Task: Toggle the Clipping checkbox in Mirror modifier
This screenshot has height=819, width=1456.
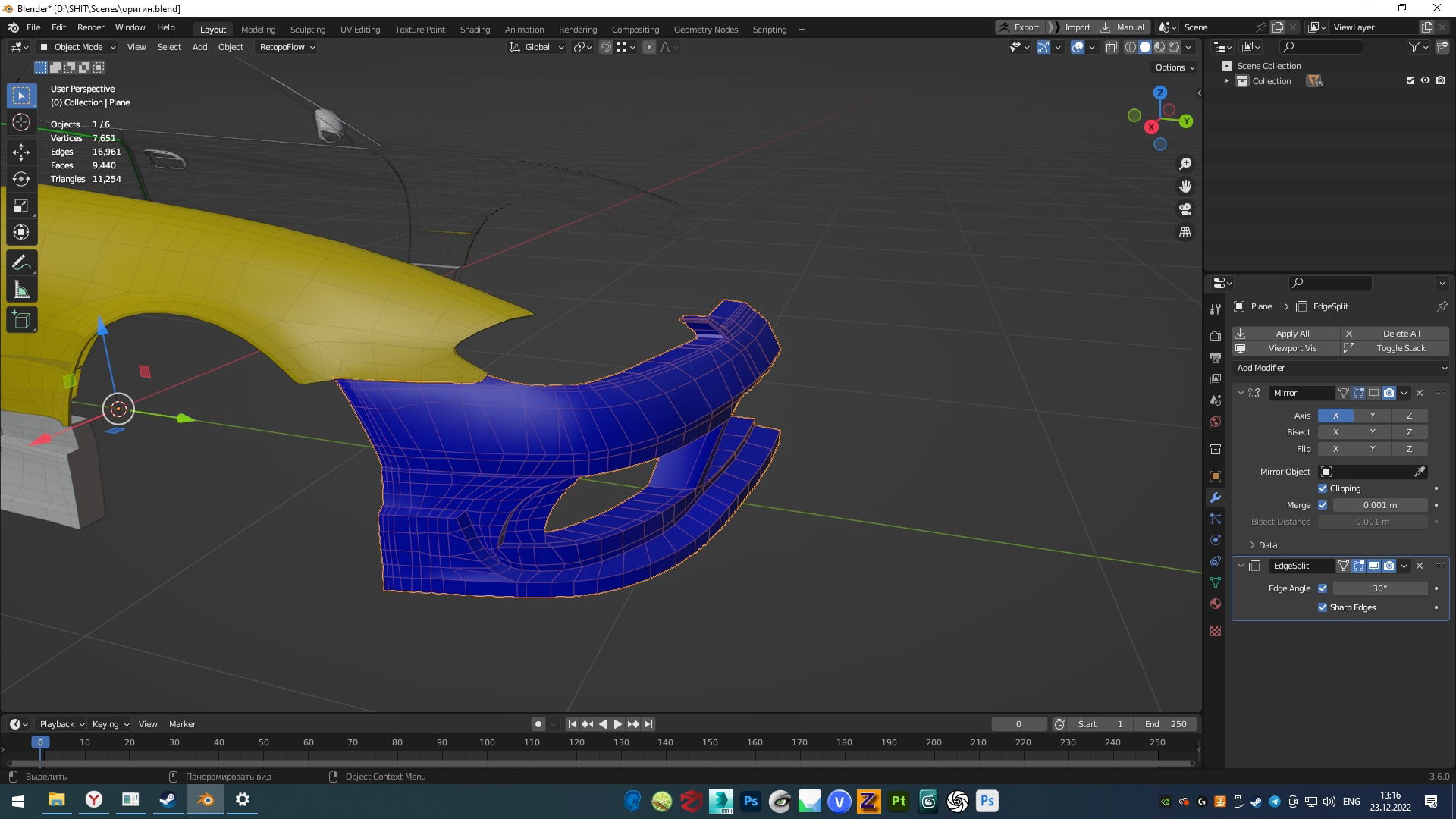Action: click(x=1323, y=488)
